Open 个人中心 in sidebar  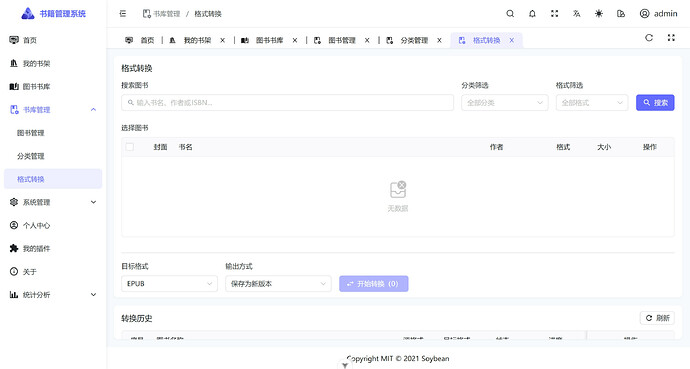click(53, 226)
